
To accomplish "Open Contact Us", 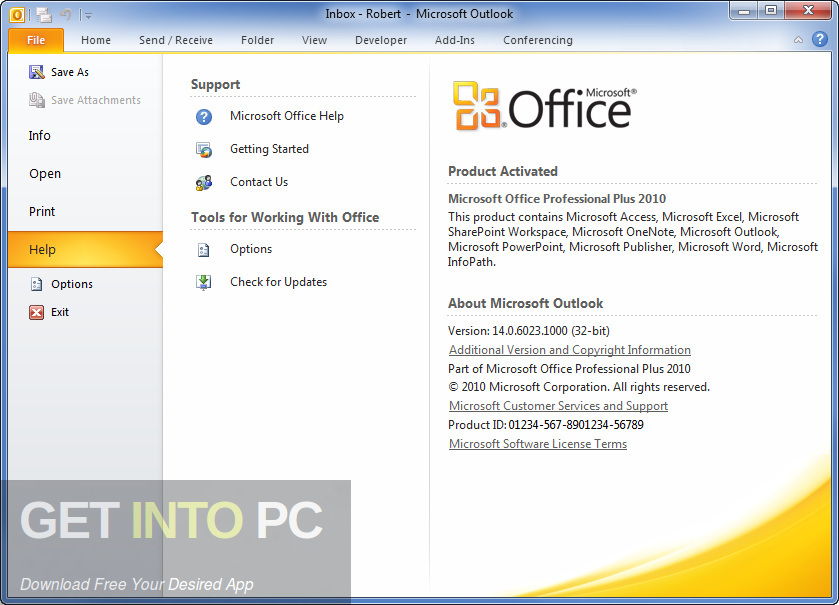I will pyautogui.click(x=259, y=182).
